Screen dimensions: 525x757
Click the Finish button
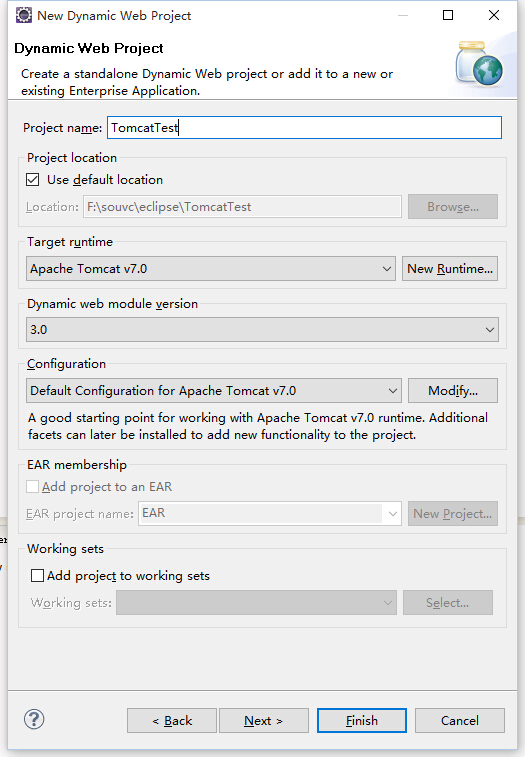[362, 720]
